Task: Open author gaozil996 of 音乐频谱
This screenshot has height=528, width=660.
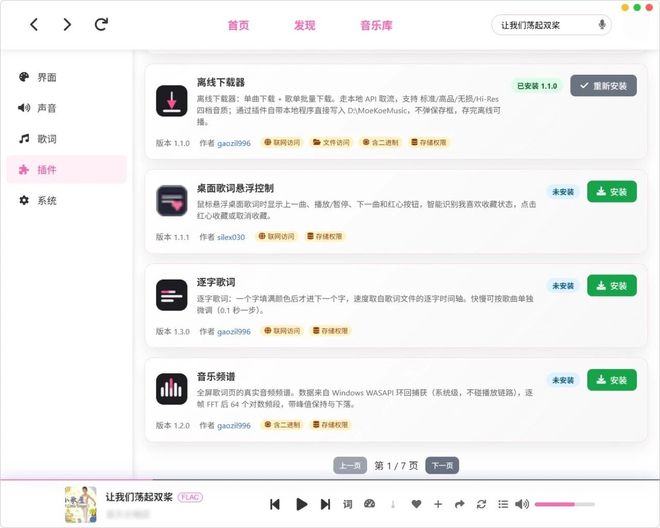Action: [x=234, y=426]
